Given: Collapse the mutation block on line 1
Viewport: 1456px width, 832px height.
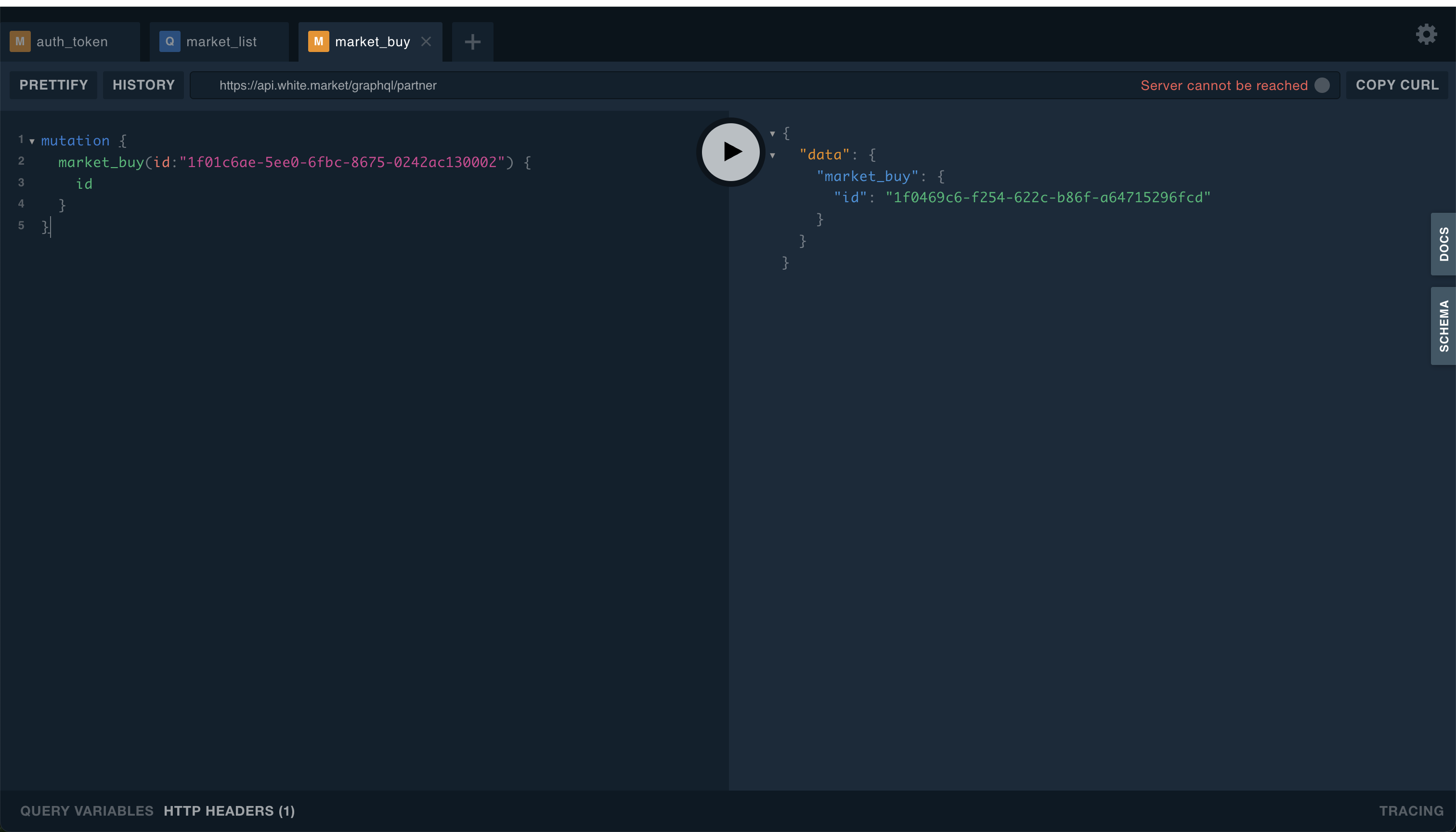Looking at the screenshot, I should pyautogui.click(x=32, y=141).
